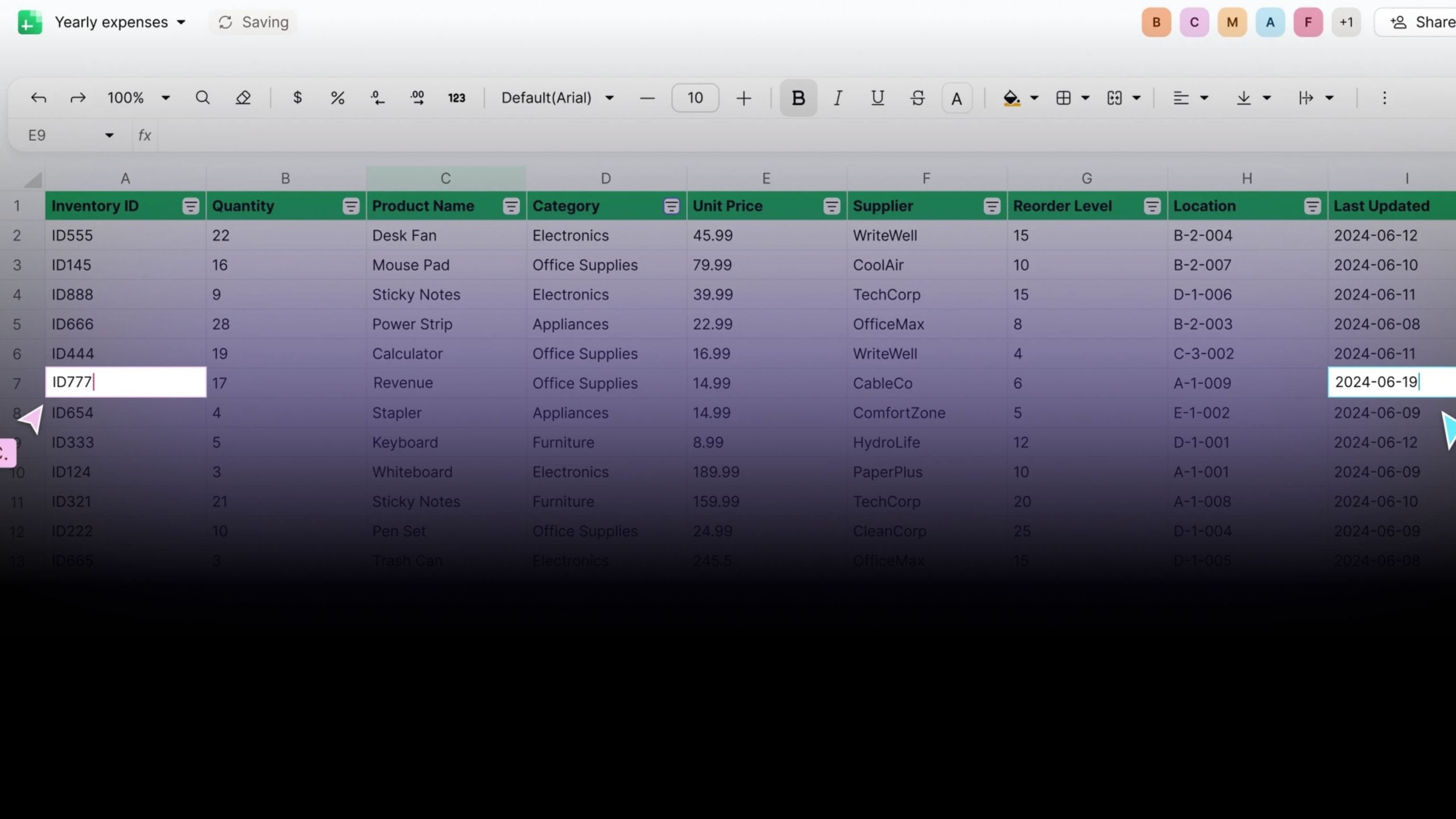This screenshot has width=1456, height=819.
Task: Apply currency dollar format
Action: (x=297, y=98)
